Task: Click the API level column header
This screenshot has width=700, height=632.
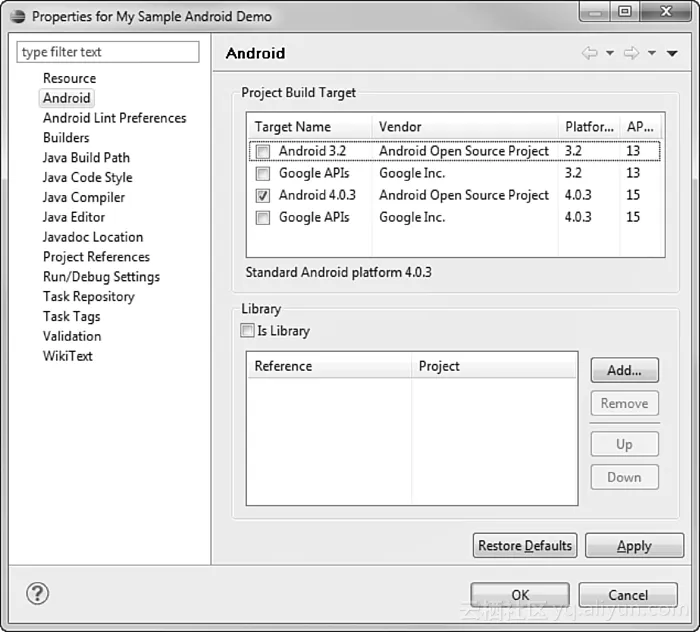Action: coord(640,127)
